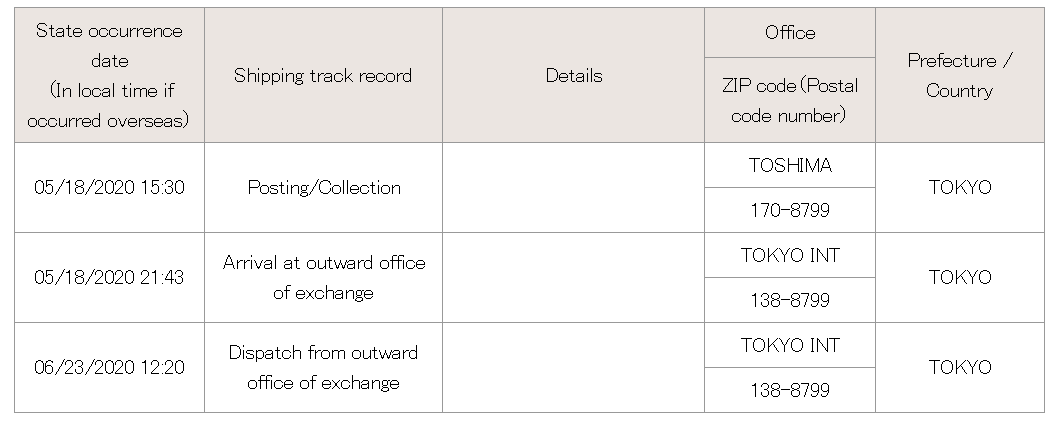Select the 170-8799 ZIP code cell

pos(790,210)
